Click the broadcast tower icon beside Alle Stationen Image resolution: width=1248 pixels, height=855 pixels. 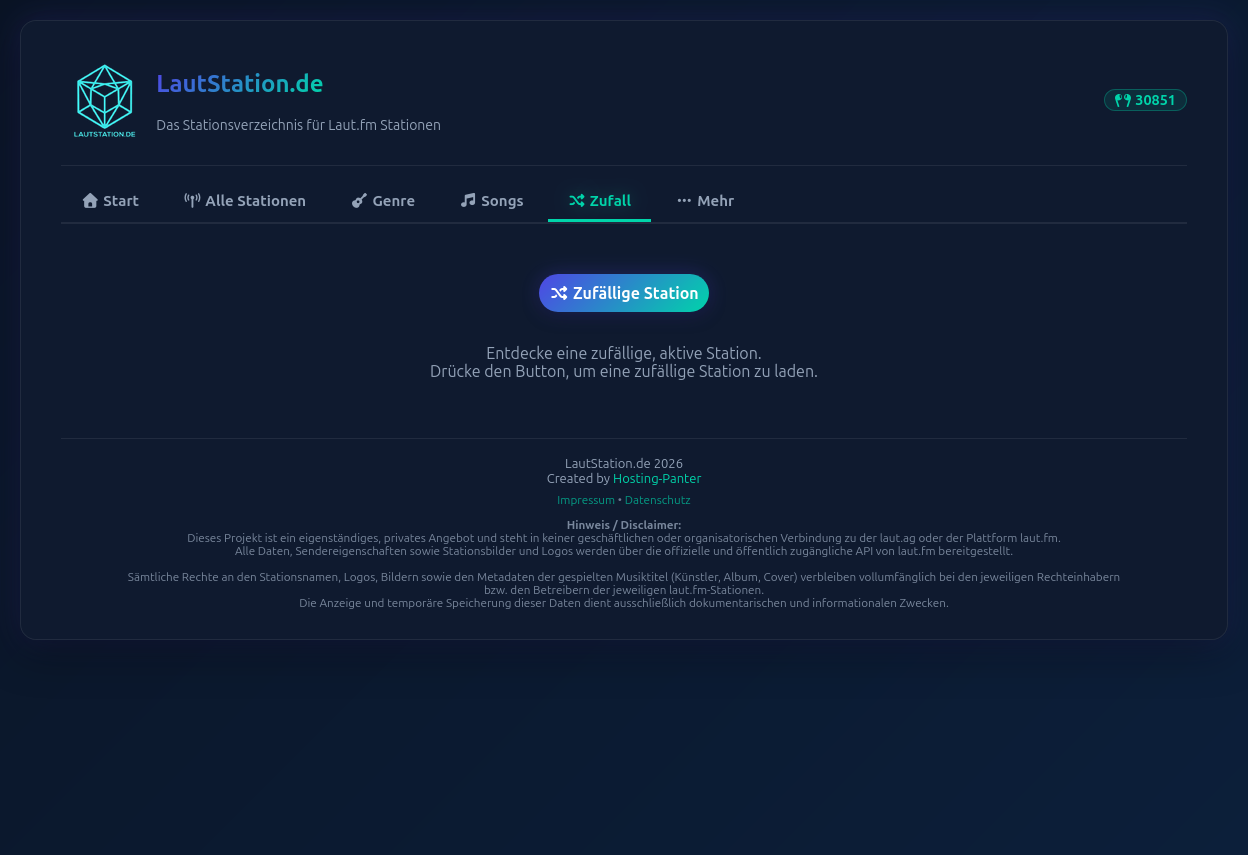192,200
